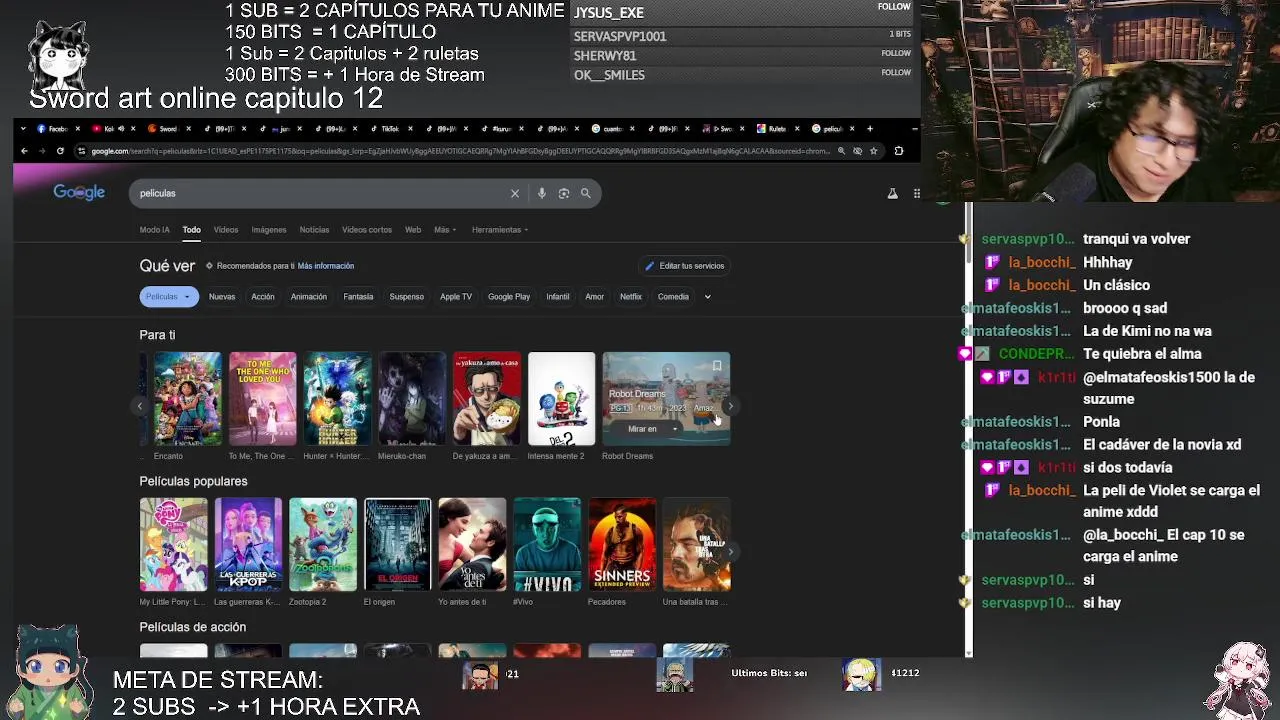Start voice search with the microphone icon
1280x720 pixels.
tap(542, 193)
